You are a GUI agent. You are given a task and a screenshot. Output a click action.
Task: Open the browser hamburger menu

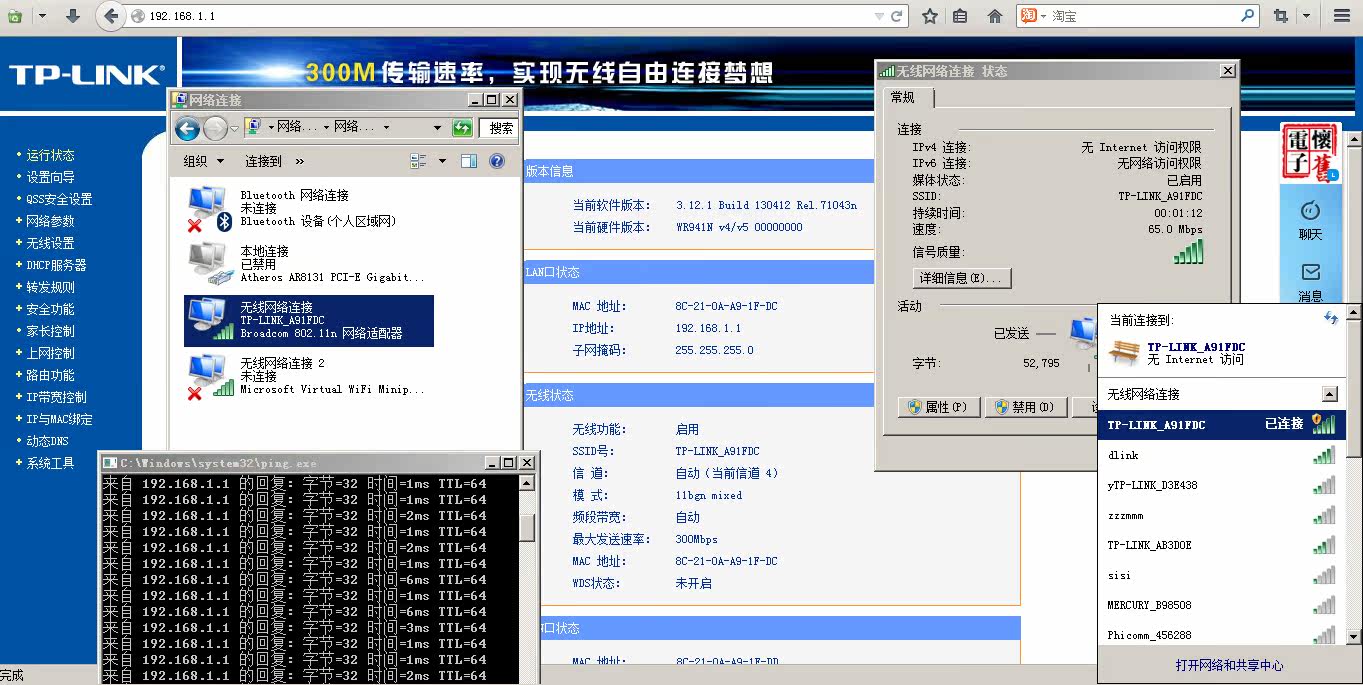coord(1342,16)
